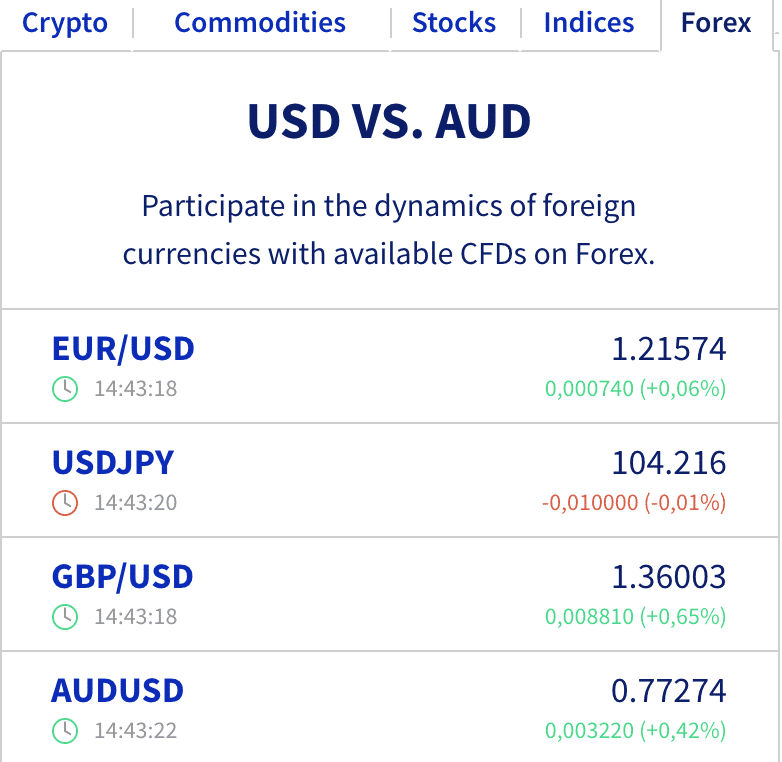Select the Stocks tab
782x762 pixels.
[x=454, y=23]
